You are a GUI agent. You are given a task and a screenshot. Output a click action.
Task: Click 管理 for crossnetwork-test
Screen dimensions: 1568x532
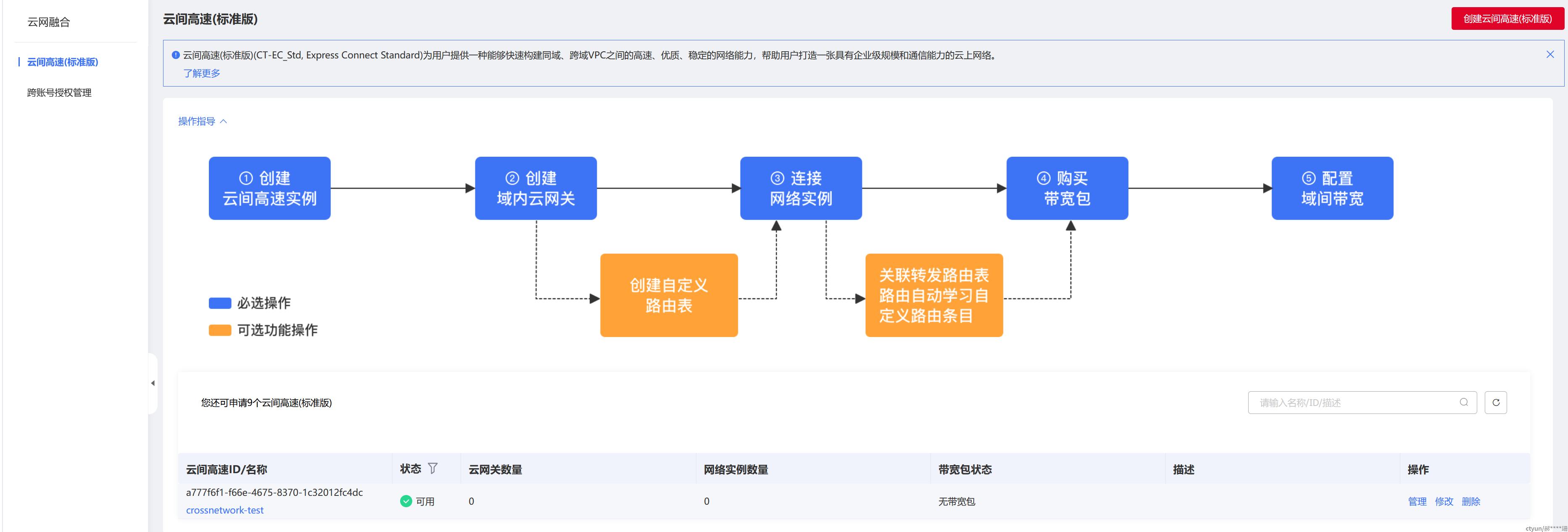pos(1417,502)
